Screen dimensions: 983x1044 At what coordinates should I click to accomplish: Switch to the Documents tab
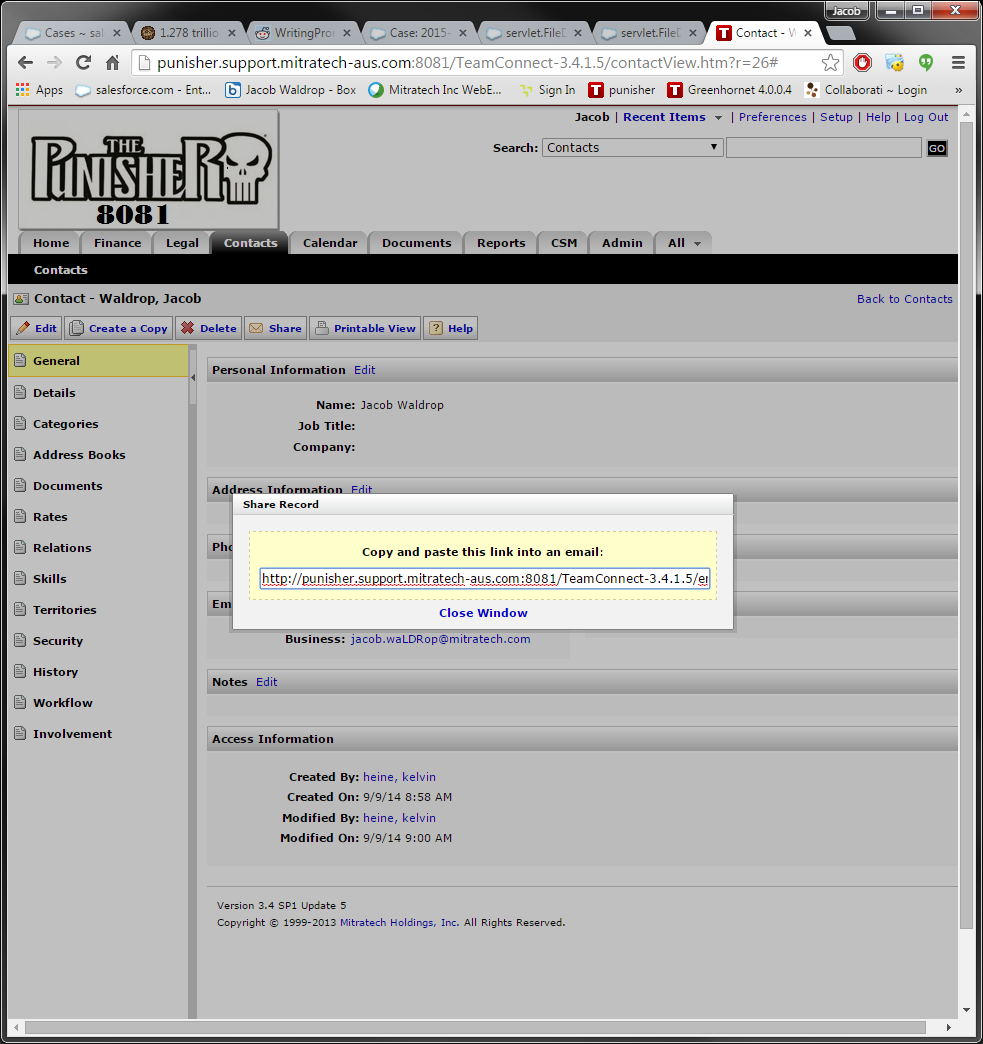(416, 243)
